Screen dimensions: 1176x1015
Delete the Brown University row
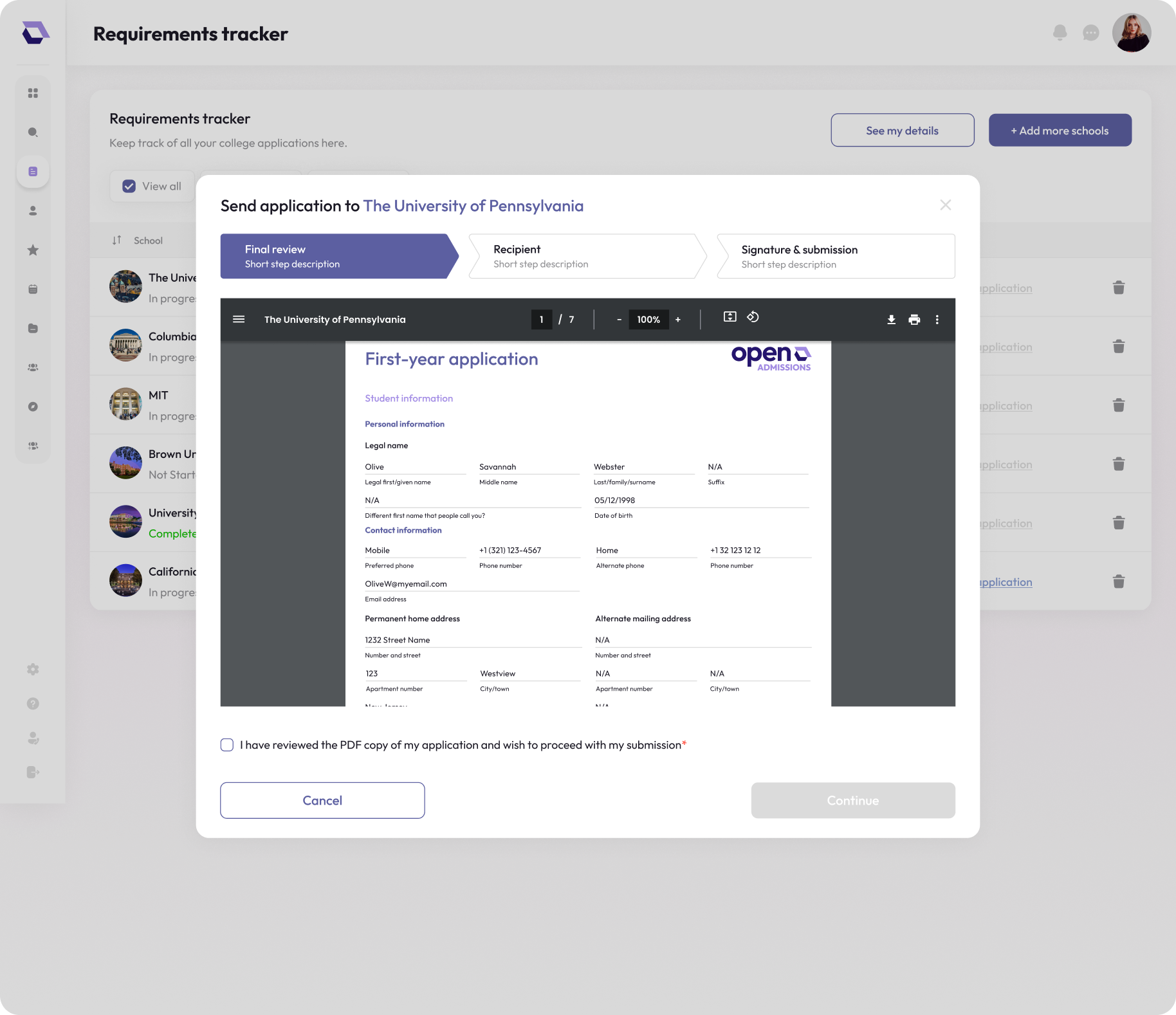tap(1119, 464)
